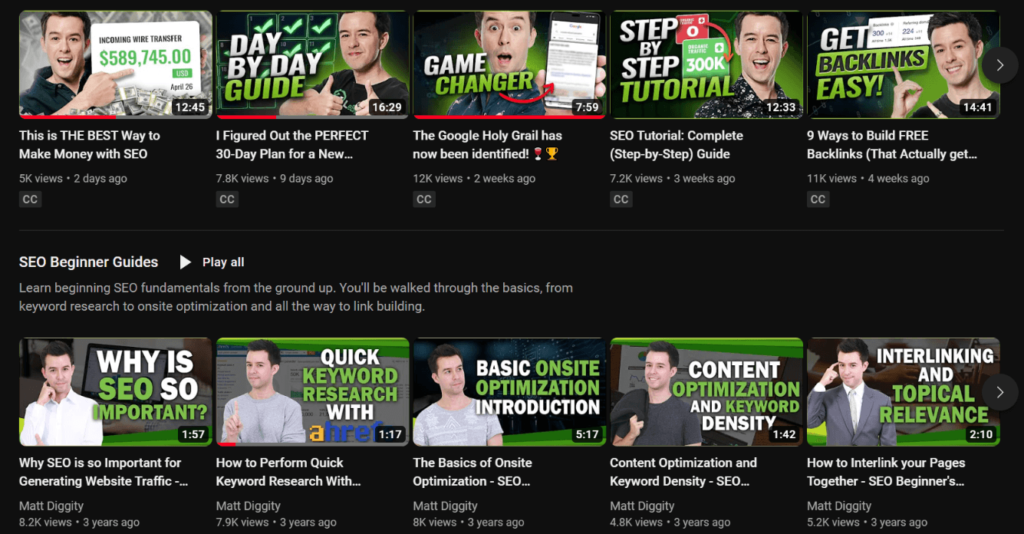Click Matt Diggity channel name under 'How to Interlink' video
Viewport: 1024px width, 534px height.
pos(839,506)
